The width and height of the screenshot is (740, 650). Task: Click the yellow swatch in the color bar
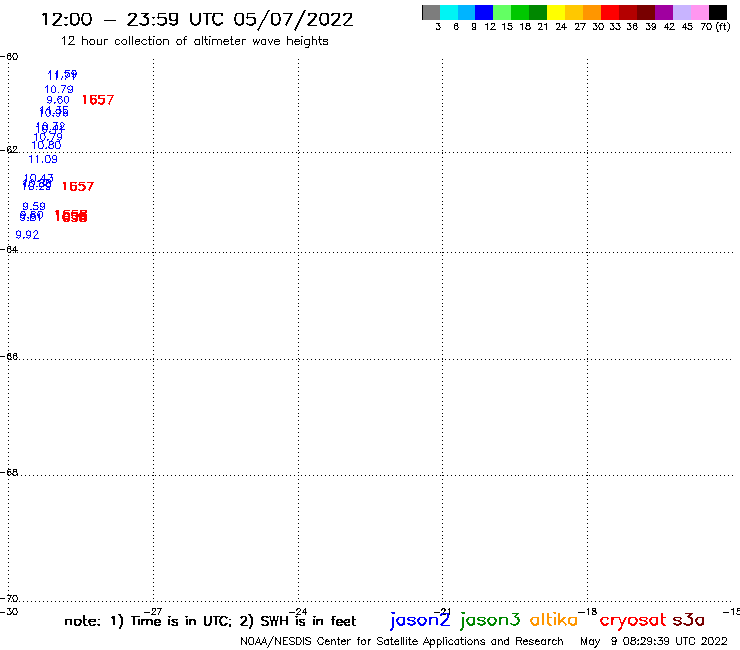pyautogui.click(x=556, y=12)
